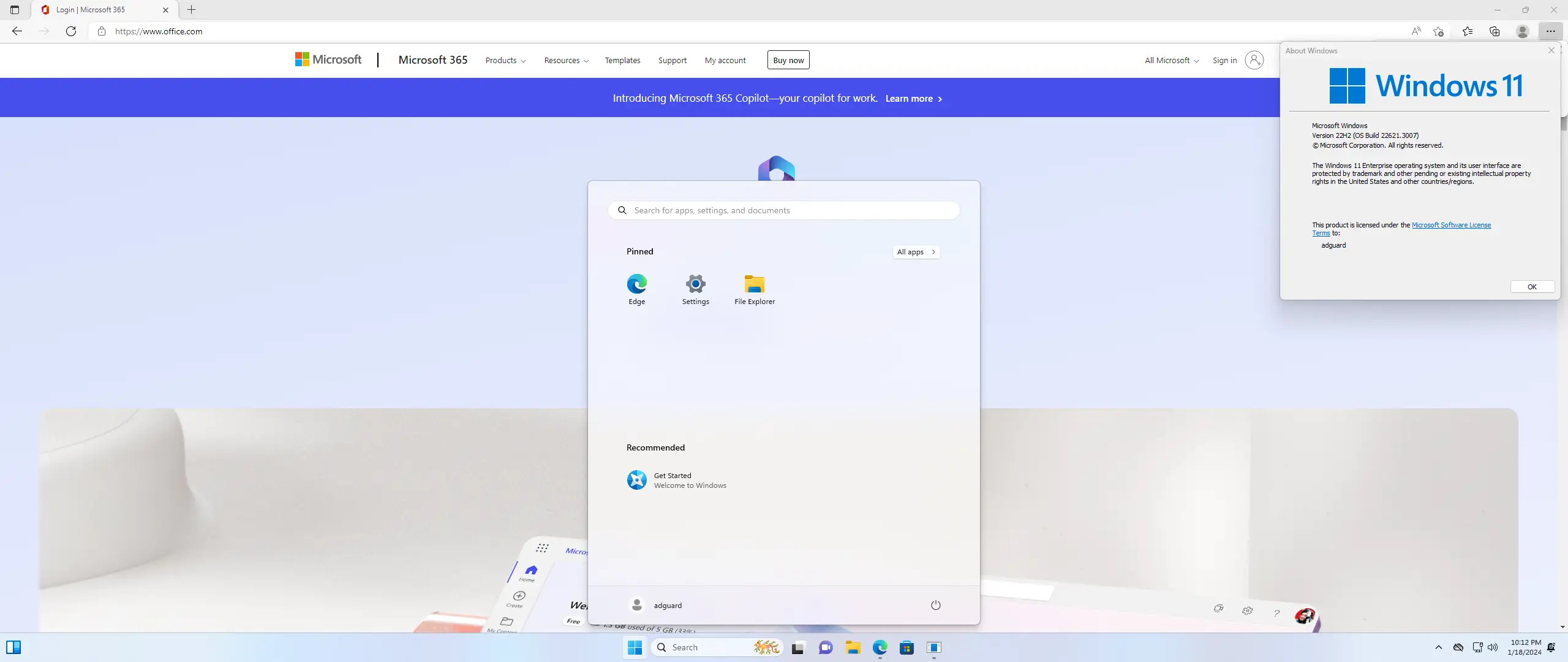Screen dimensions: 1568x662
Task: Show hidden icons in the system tray
Action: (x=1439, y=647)
